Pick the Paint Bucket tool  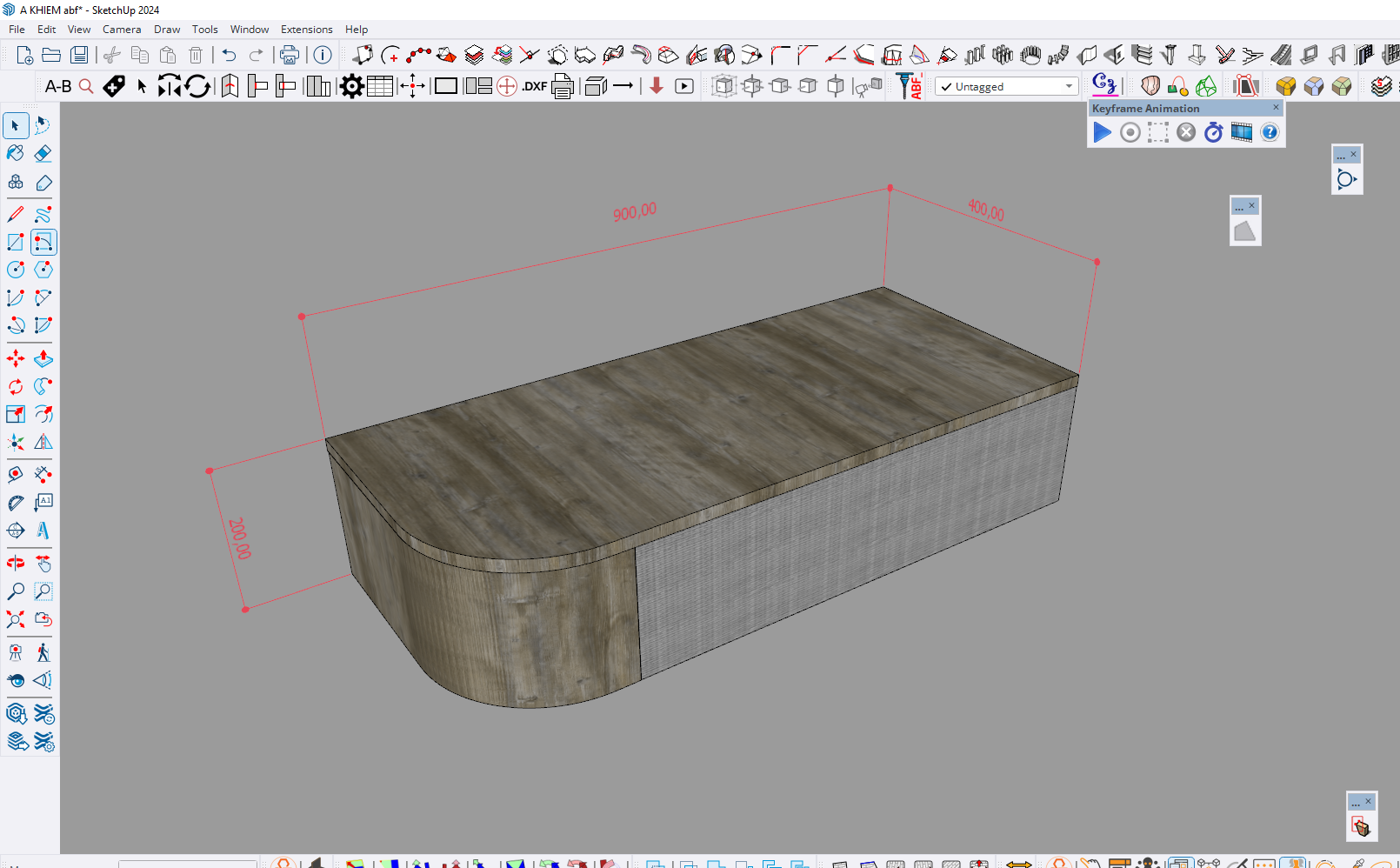click(x=16, y=154)
